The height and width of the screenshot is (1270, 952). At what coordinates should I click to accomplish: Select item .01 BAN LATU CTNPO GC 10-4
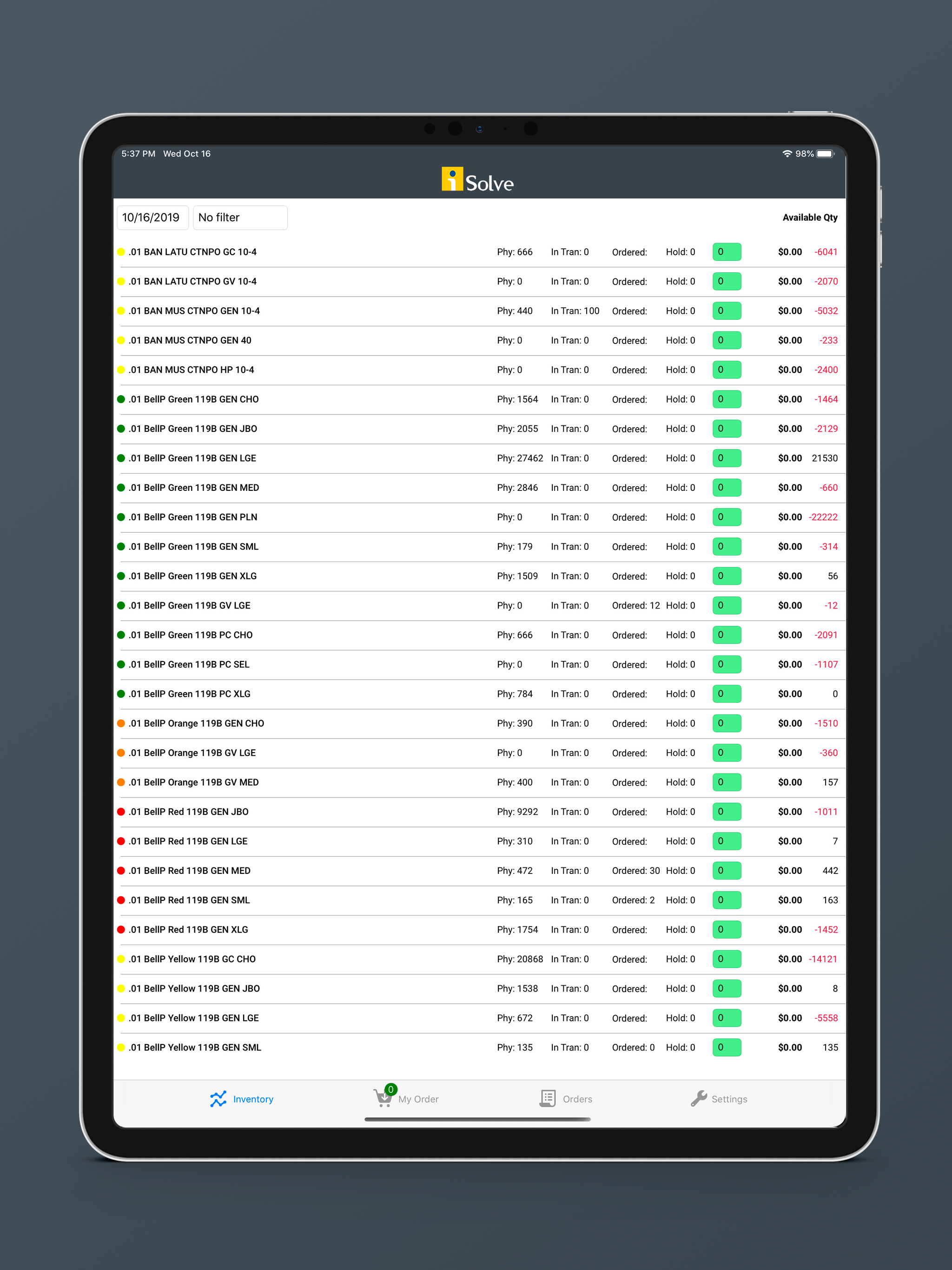point(192,252)
